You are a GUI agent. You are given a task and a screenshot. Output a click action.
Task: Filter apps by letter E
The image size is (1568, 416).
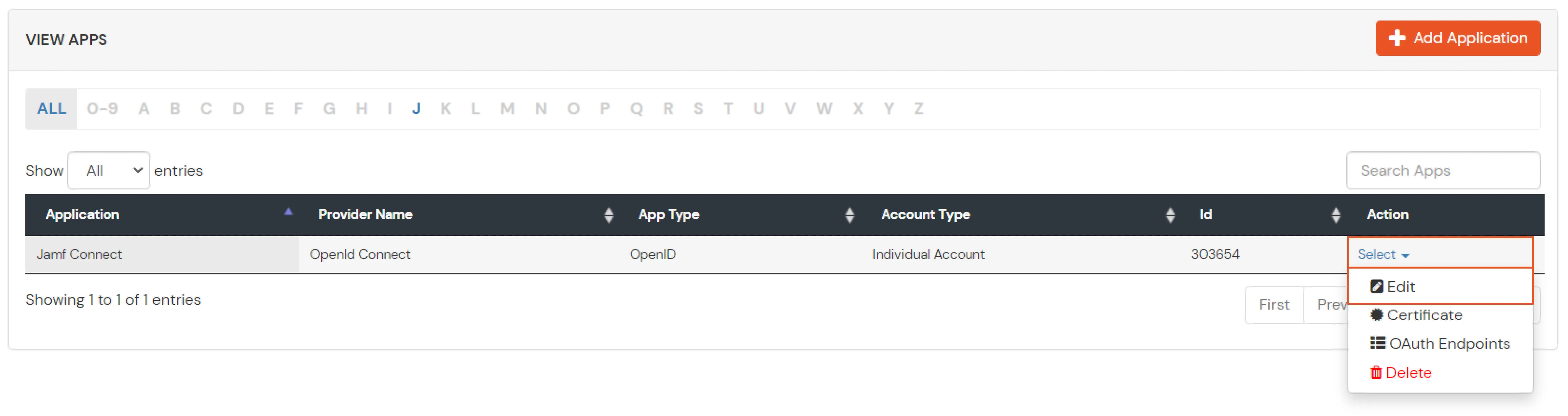point(269,109)
